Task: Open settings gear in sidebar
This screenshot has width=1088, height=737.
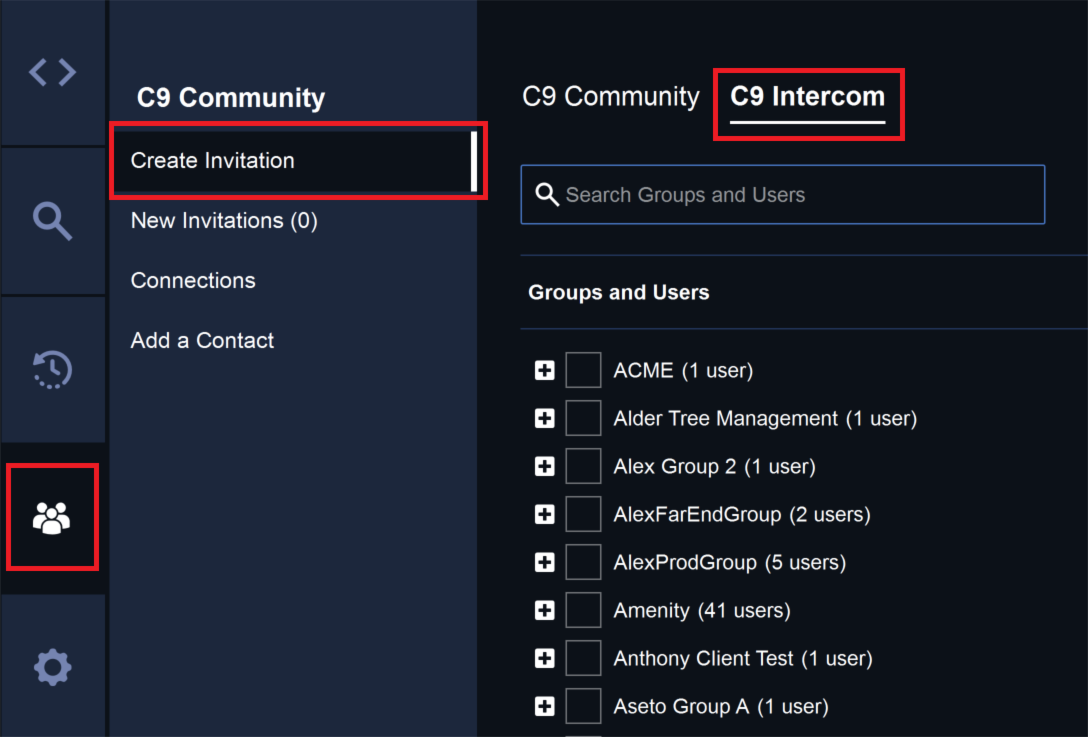Action: [52, 667]
